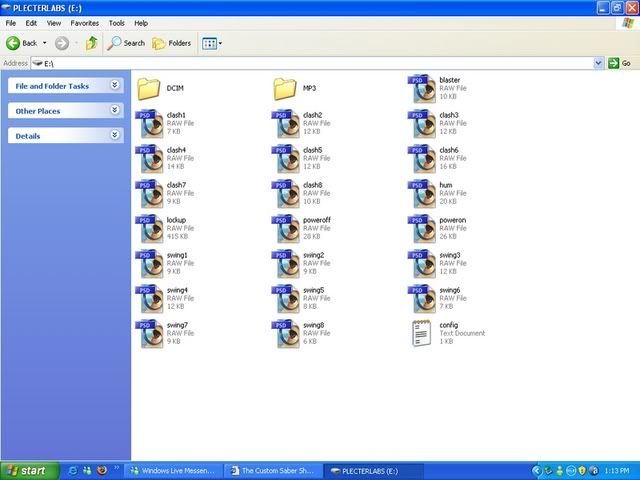Open the DCIM folder
Viewport: 640px width, 480px height.
click(x=150, y=90)
